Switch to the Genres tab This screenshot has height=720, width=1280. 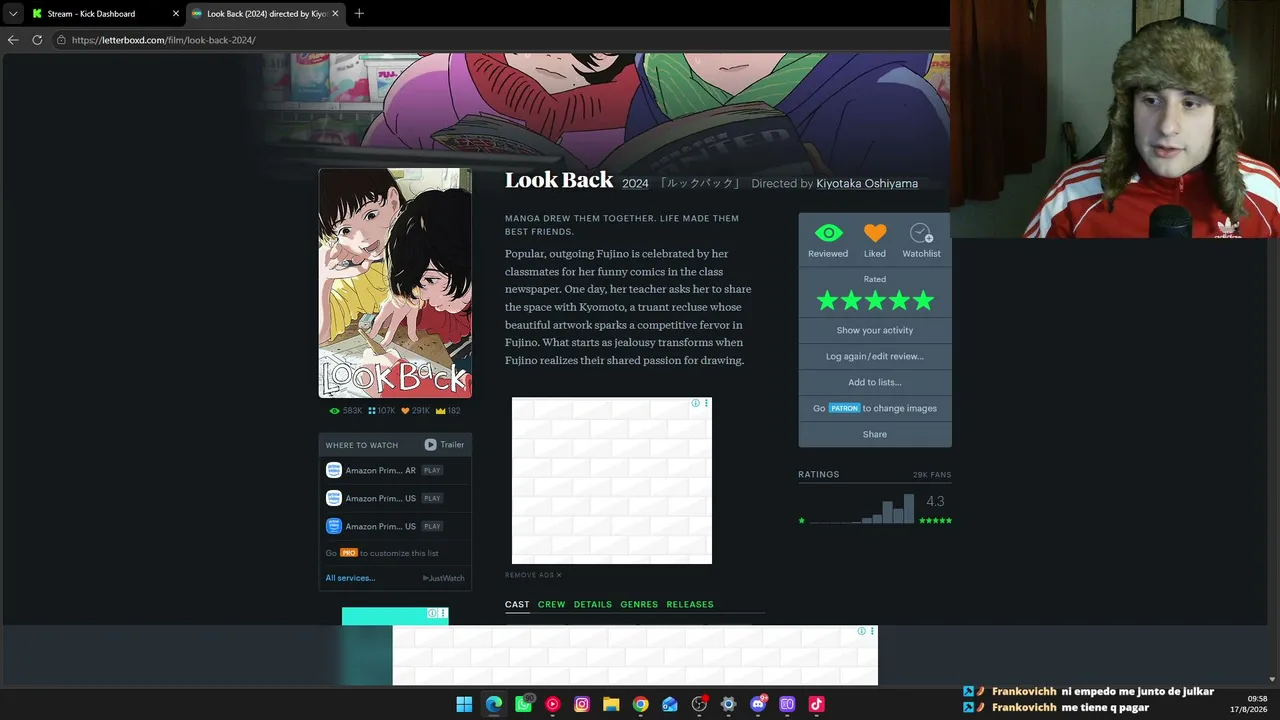click(639, 604)
